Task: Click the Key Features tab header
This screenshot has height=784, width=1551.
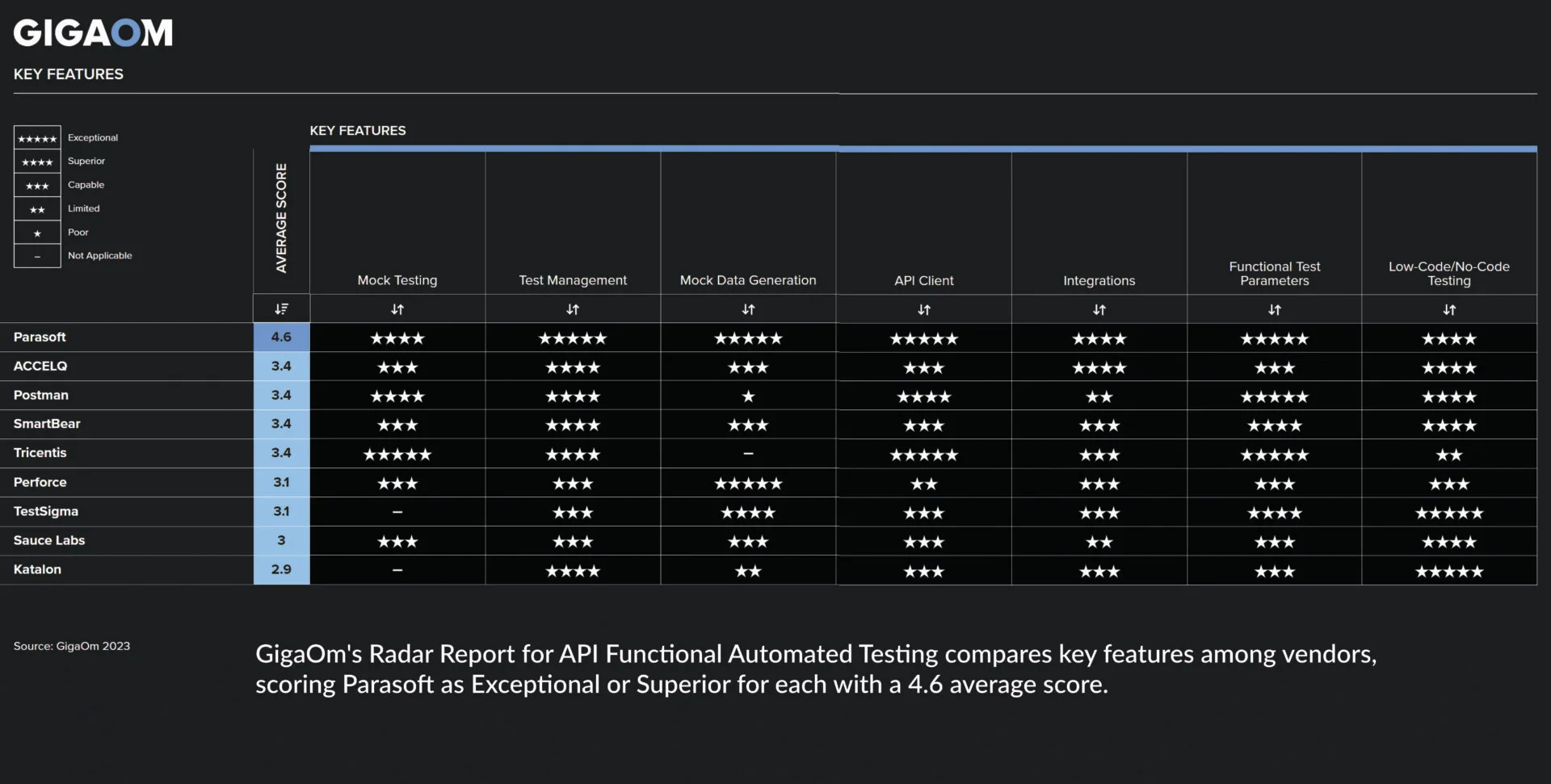Action: coord(358,131)
